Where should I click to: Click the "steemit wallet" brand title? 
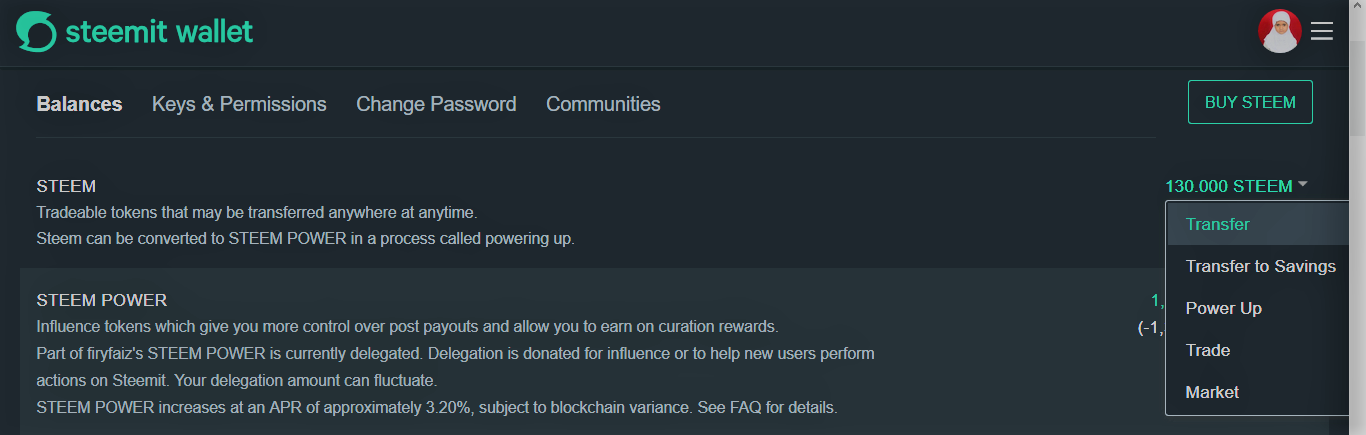(x=159, y=32)
